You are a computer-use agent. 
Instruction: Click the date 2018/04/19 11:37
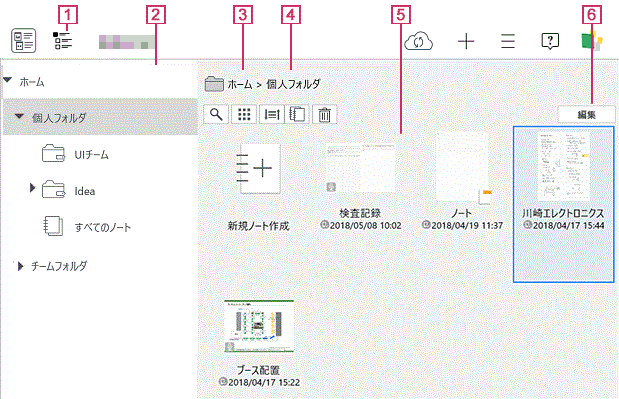coord(467,226)
